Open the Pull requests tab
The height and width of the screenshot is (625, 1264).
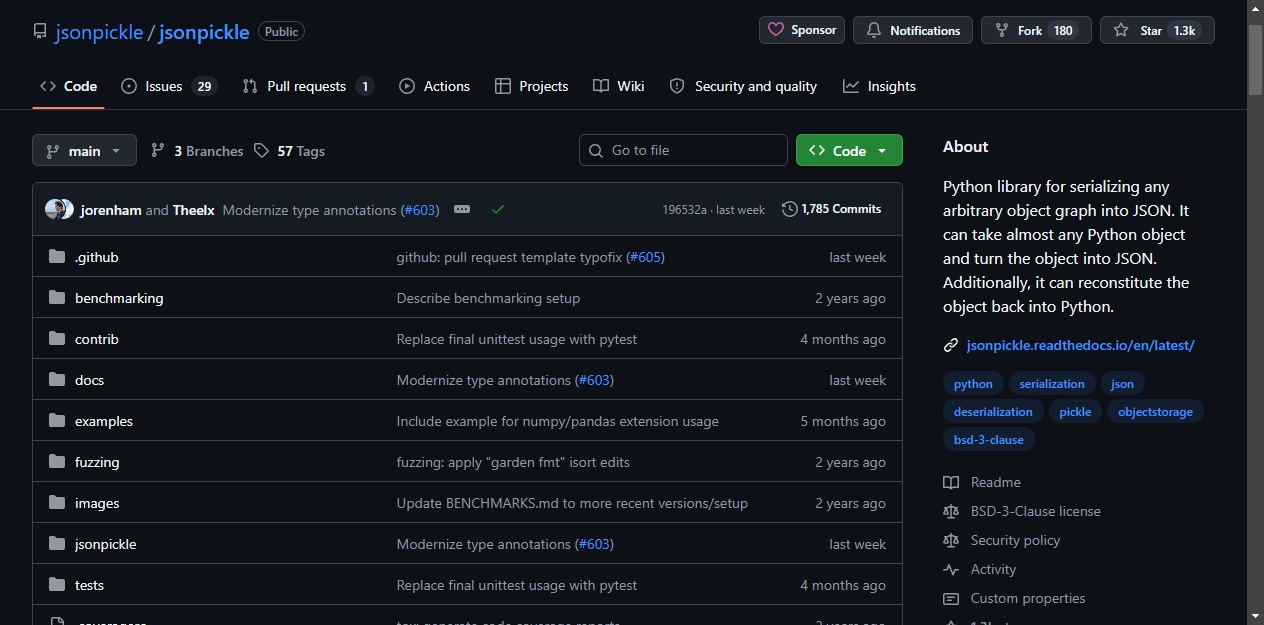308,86
